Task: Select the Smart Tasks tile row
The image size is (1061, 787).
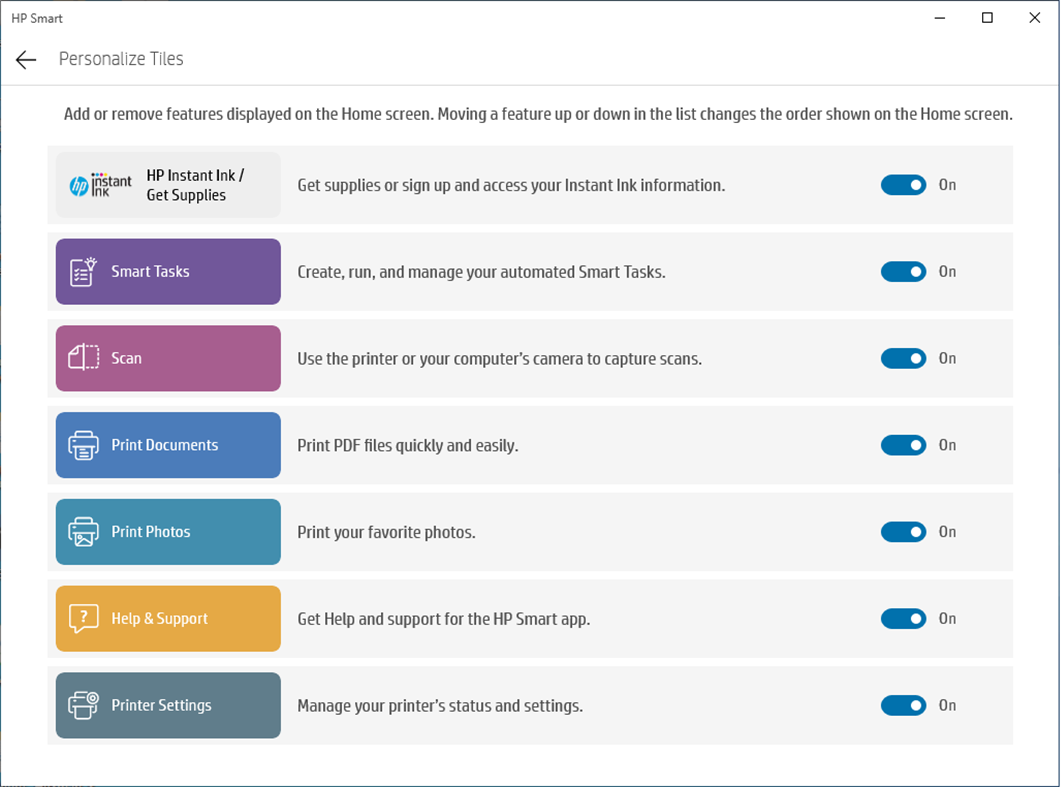Action: click(168, 271)
